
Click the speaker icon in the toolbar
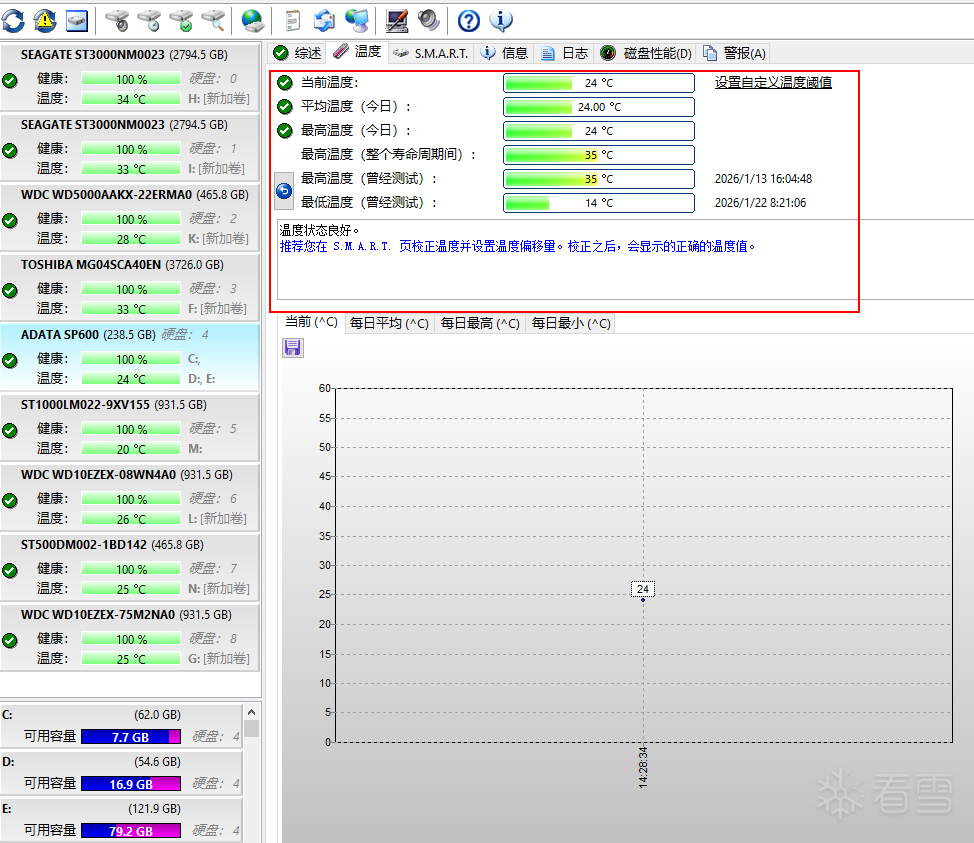coord(428,19)
